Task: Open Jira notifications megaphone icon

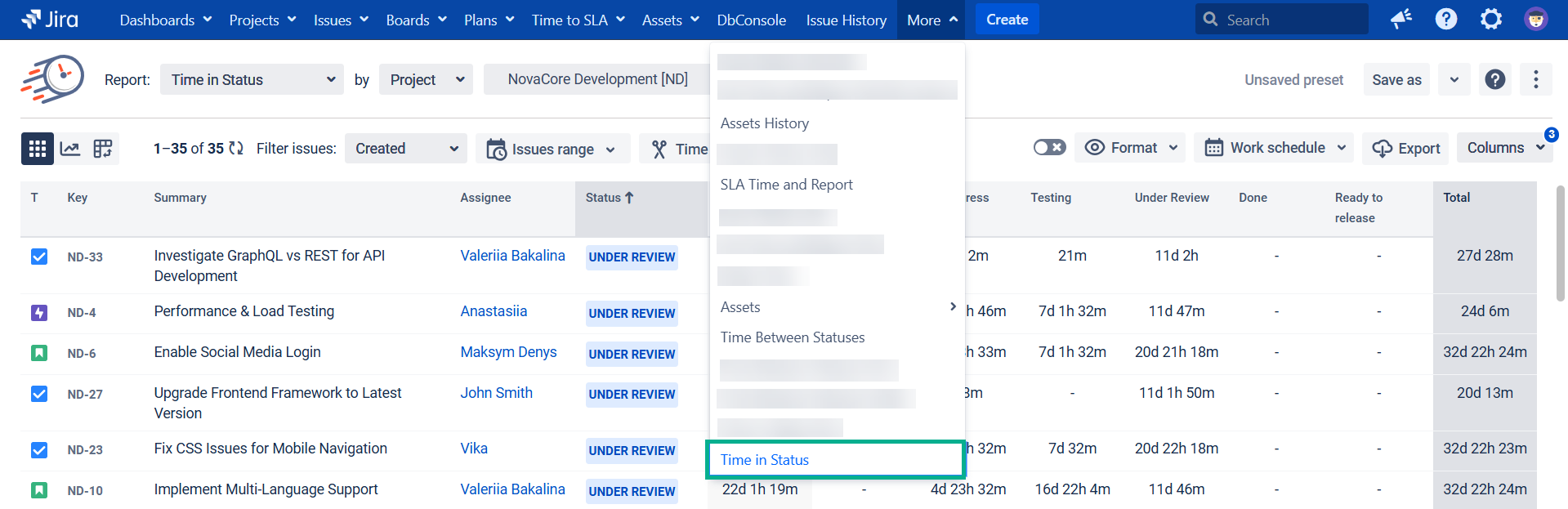Action: click(x=1401, y=20)
